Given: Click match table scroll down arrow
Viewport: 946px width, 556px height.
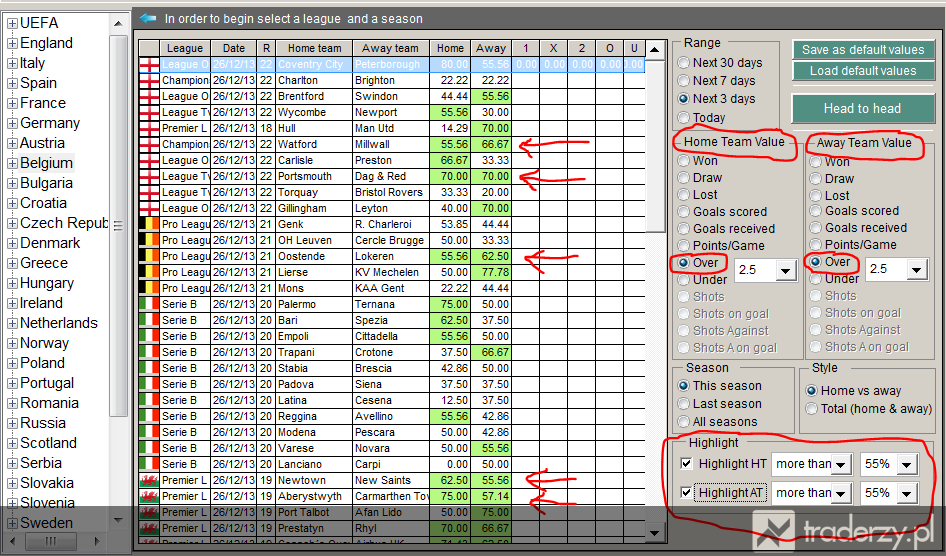Looking at the screenshot, I should point(655,532).
